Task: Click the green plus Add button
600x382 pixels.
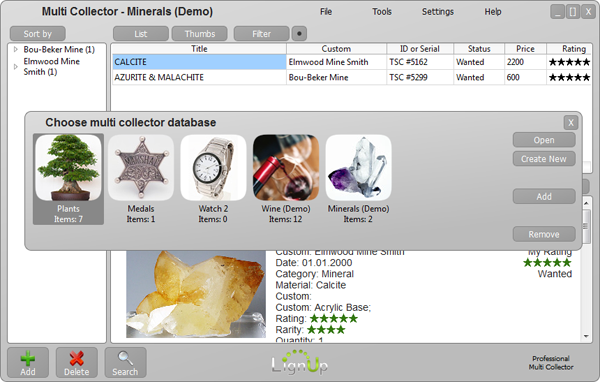Action: tap(28, 362)
